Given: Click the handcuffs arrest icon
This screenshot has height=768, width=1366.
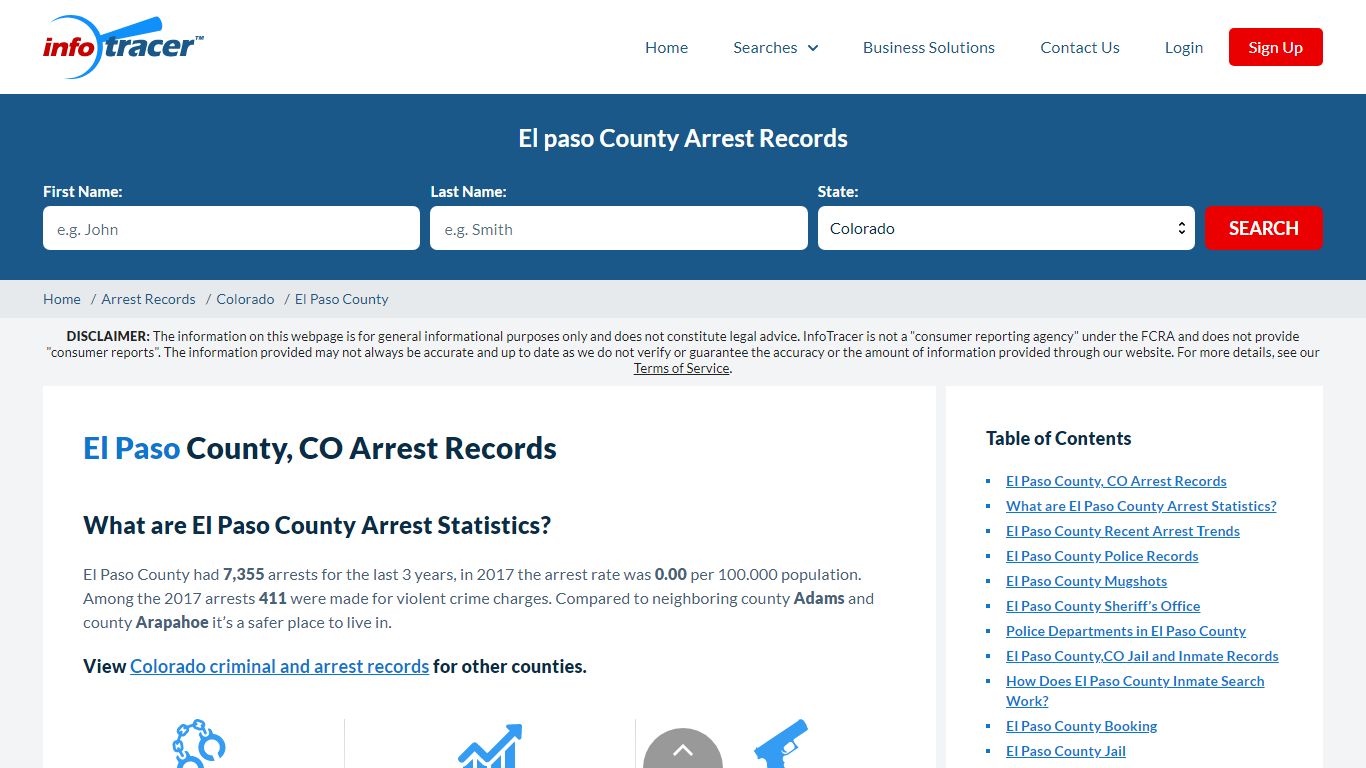Looking at the screenshot, I should pyautogui.click(x=199, y=743).
